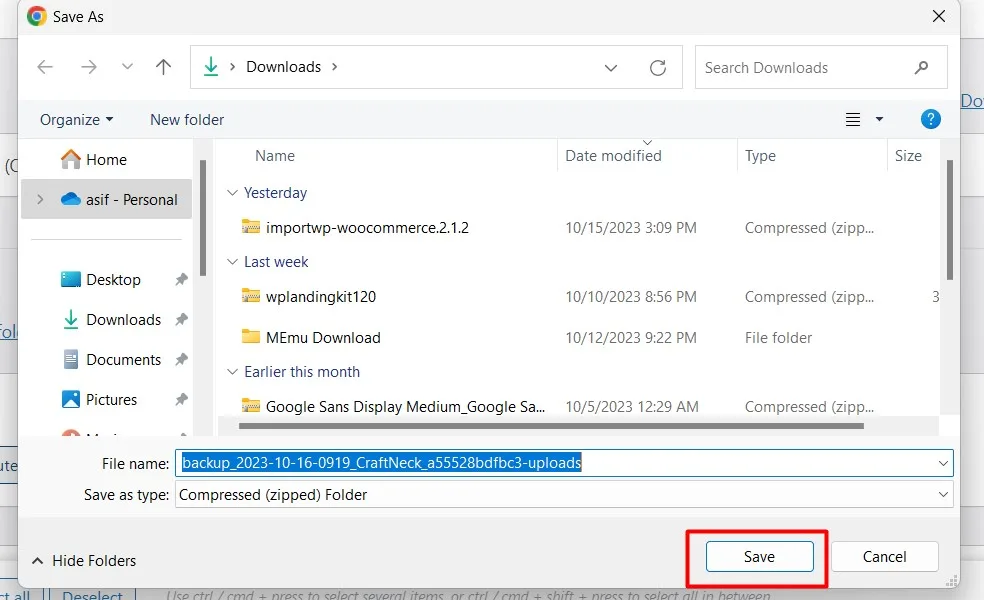Change view layout icon
This screenshot has height=600, width=984.
853,119
